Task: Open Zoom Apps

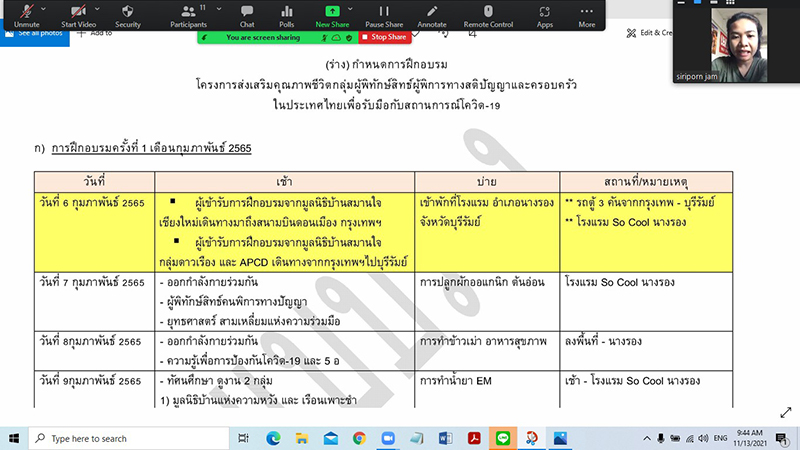Action: point(544,15)
